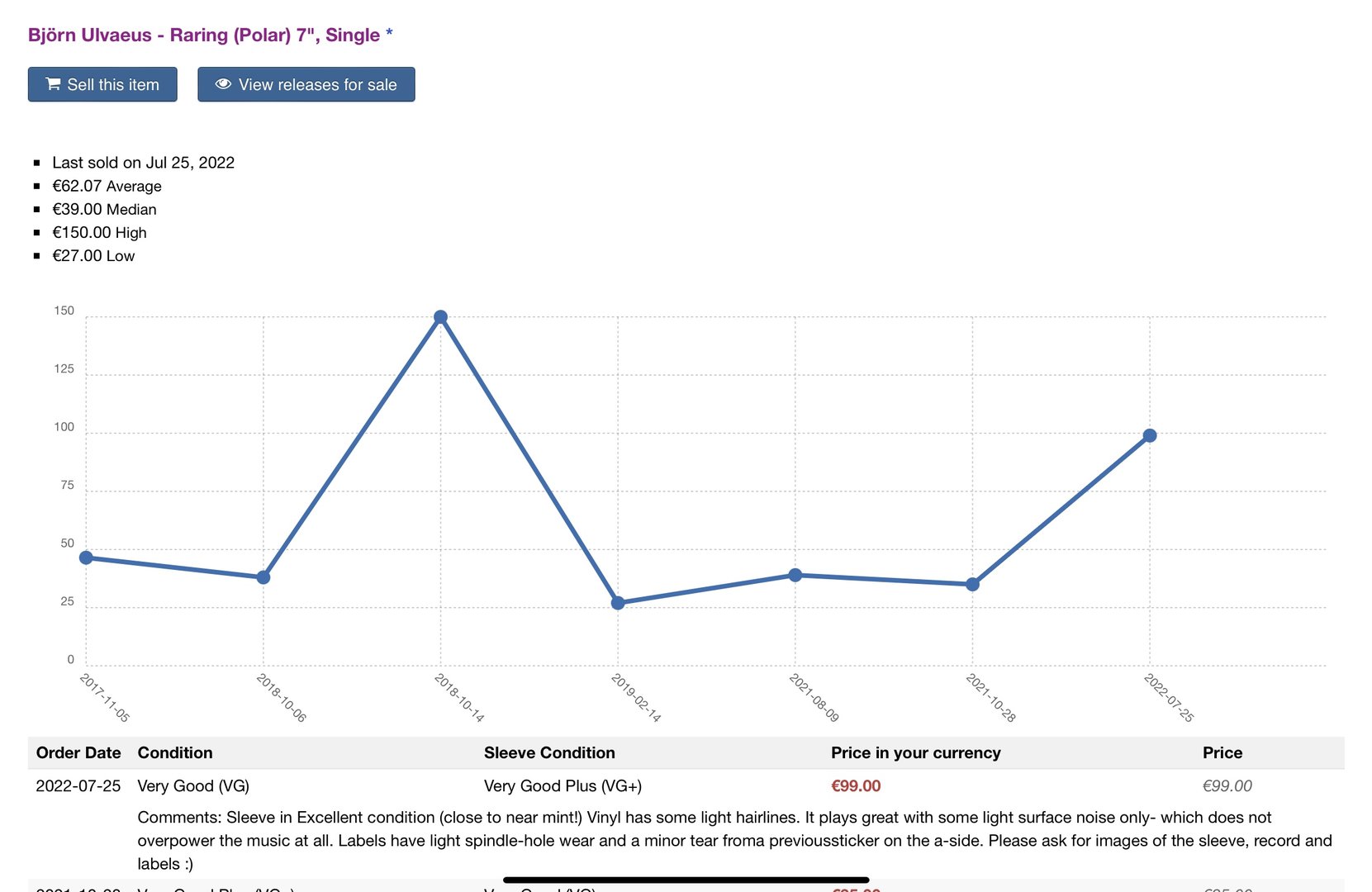Viewport: 1372px width, 892px height.
Task: Click the shopping cart icon on Sell button
Action: tap(53, 84)
